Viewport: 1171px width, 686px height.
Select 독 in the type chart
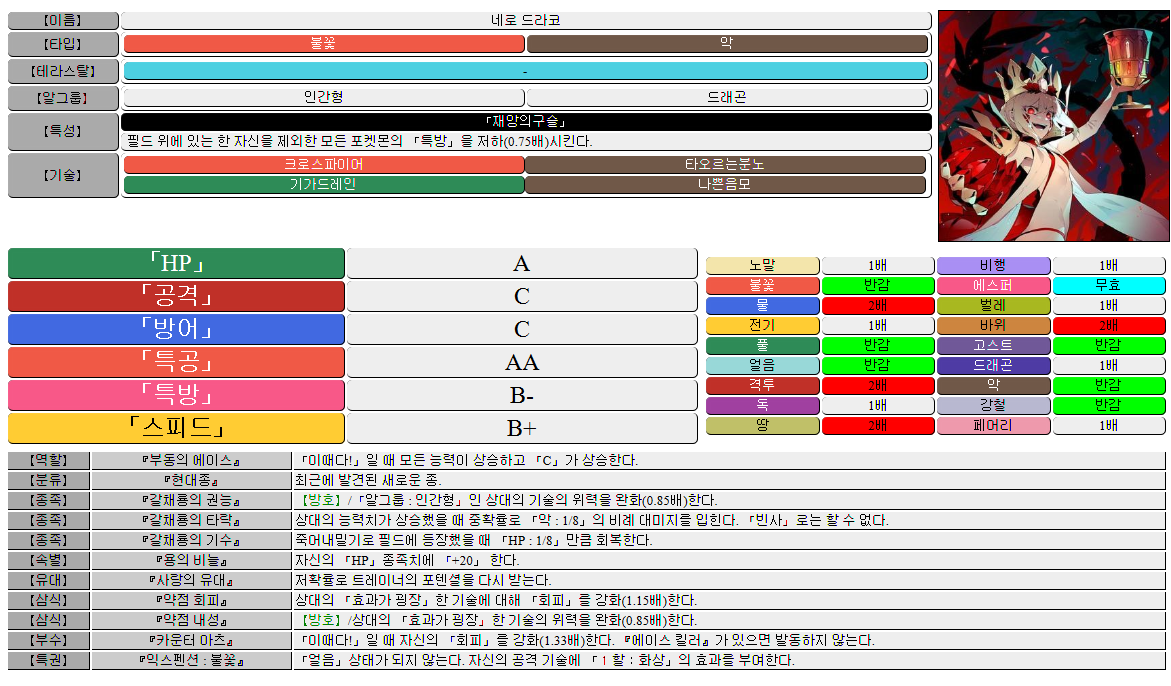(x=762, y=405)
